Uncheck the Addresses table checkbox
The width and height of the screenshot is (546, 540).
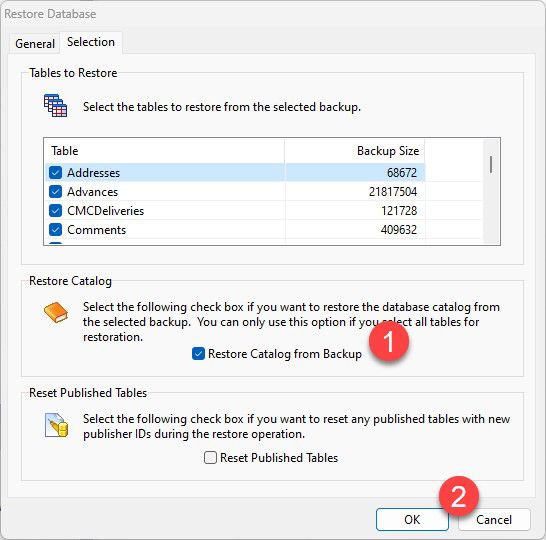click(55, 173)
